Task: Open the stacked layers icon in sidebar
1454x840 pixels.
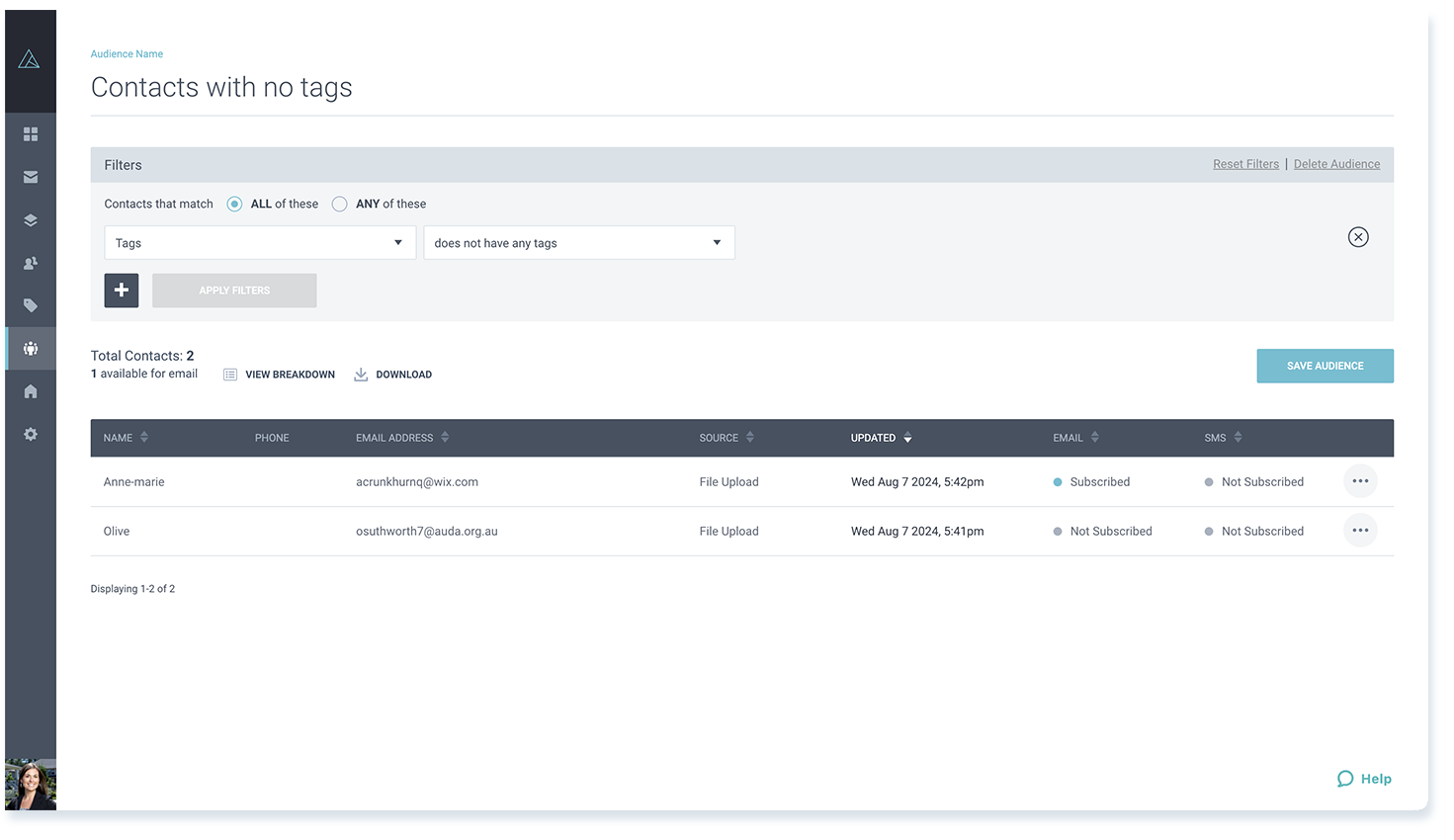Action: [31, 220]
